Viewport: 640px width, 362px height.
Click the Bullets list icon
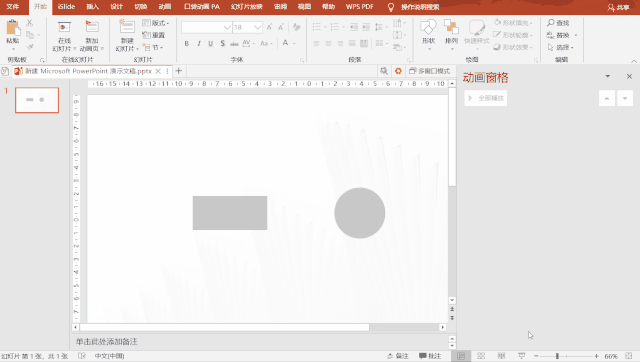317,27
